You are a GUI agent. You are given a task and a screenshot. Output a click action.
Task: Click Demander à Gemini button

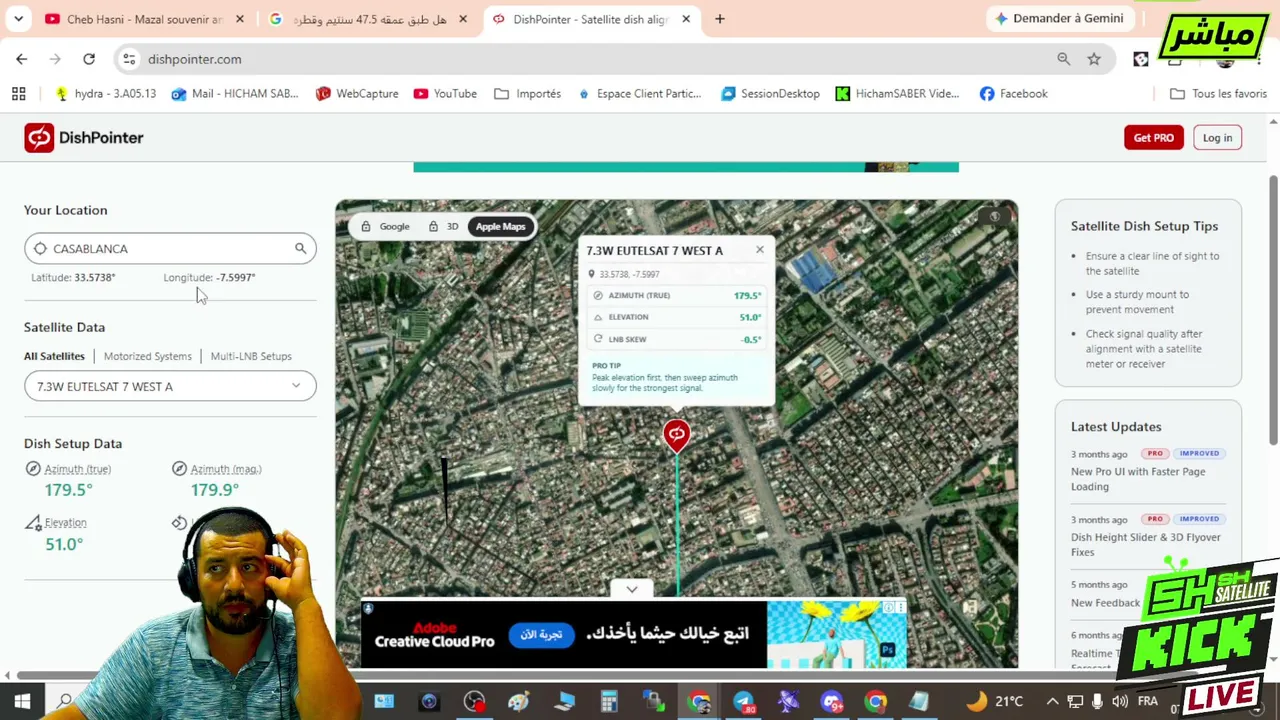tap(1059, 19)
